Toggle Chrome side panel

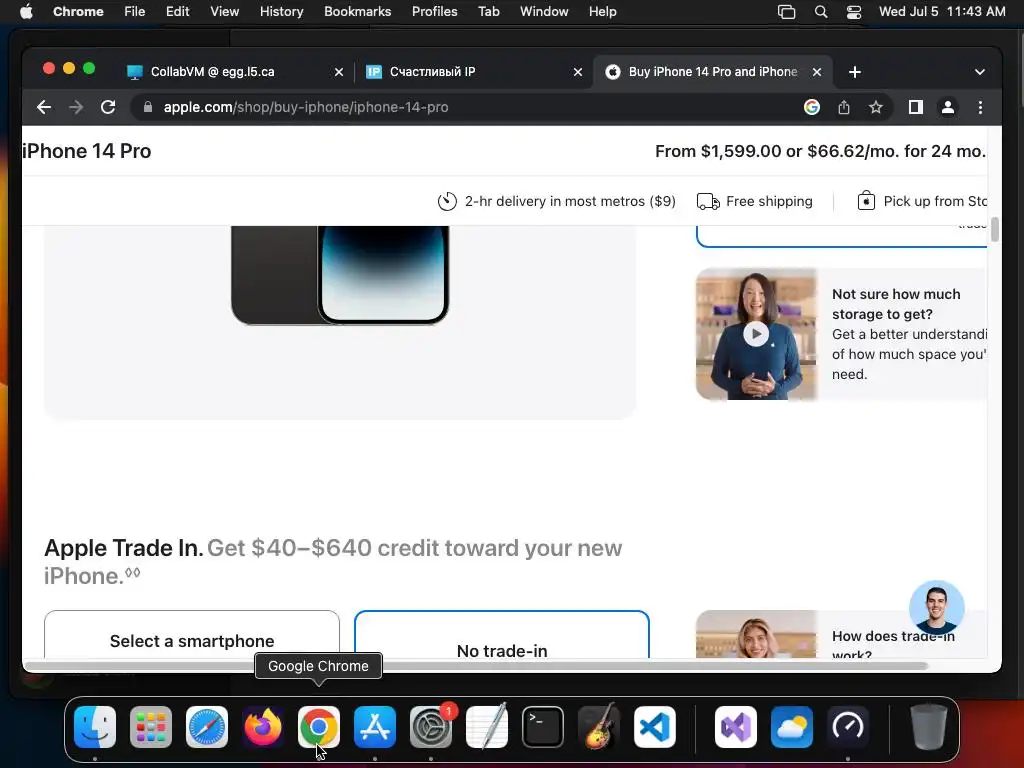tap(916, 107)
